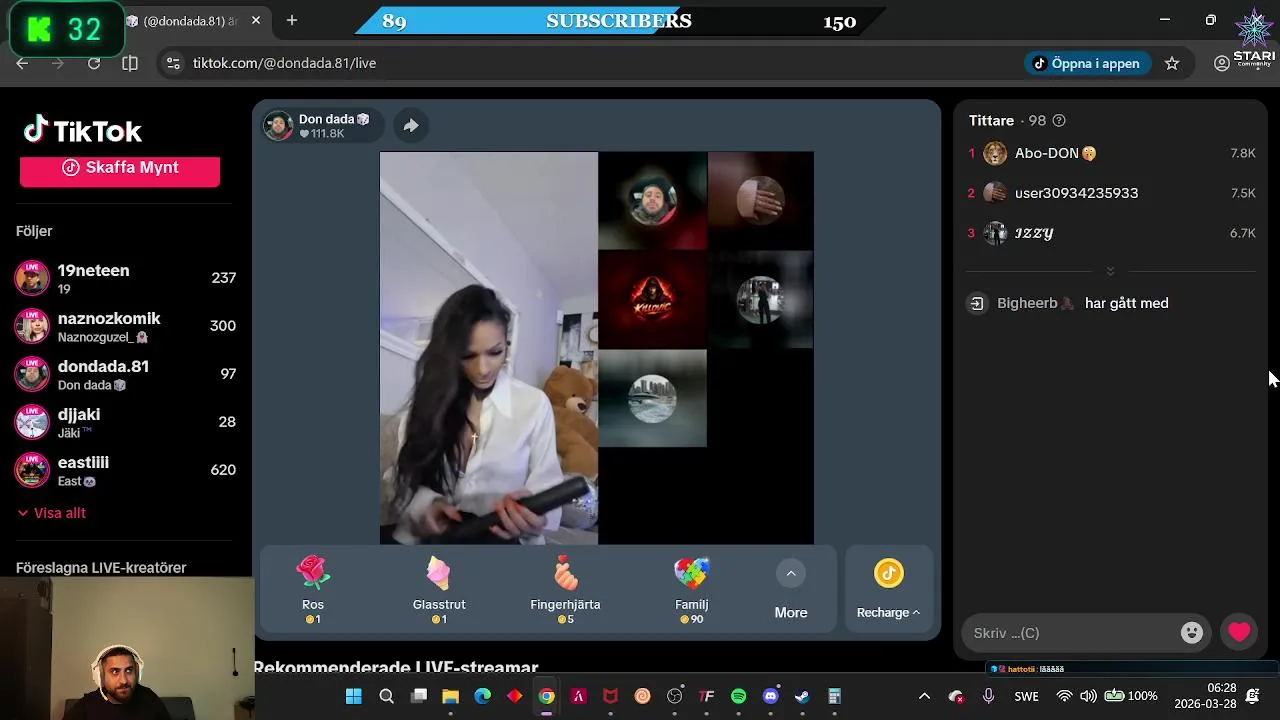This screenshot has width=1280, height=720.
Task: Open the emoji picker in chat
Action: pos(1191,632)
